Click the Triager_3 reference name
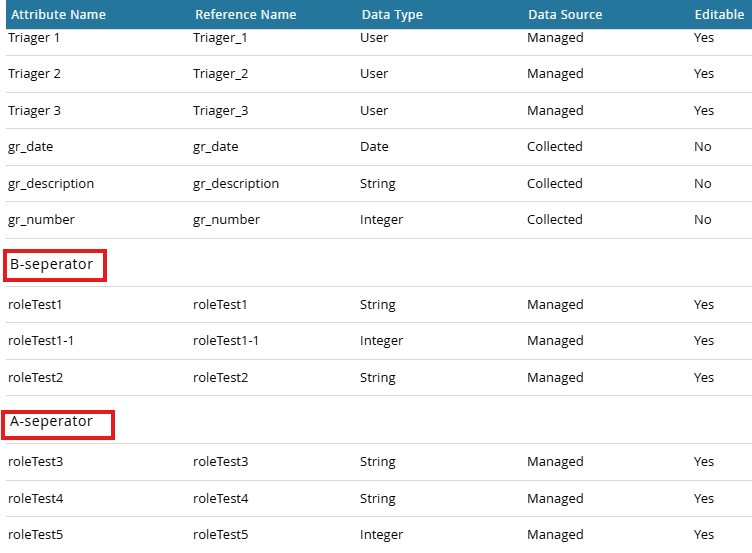 (220, 111)
